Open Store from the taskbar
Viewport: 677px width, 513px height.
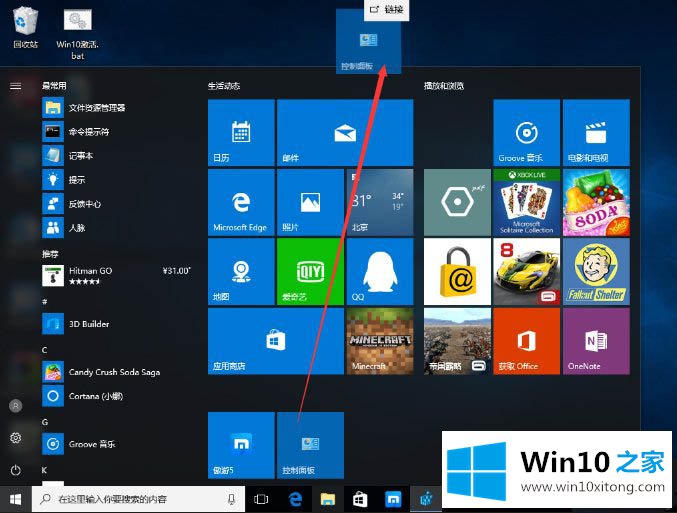(x=360, y=500)
